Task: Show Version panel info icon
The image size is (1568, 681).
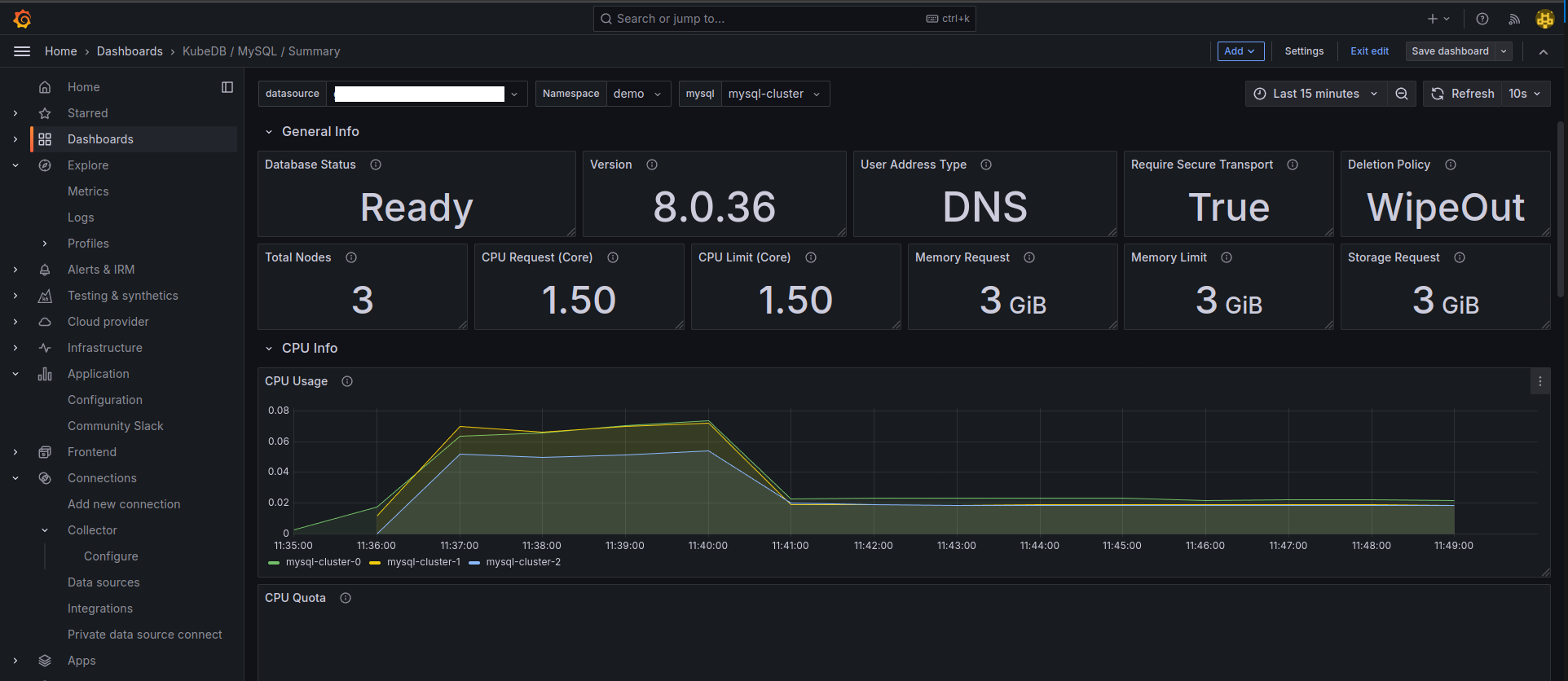Action: coord(652,165)
